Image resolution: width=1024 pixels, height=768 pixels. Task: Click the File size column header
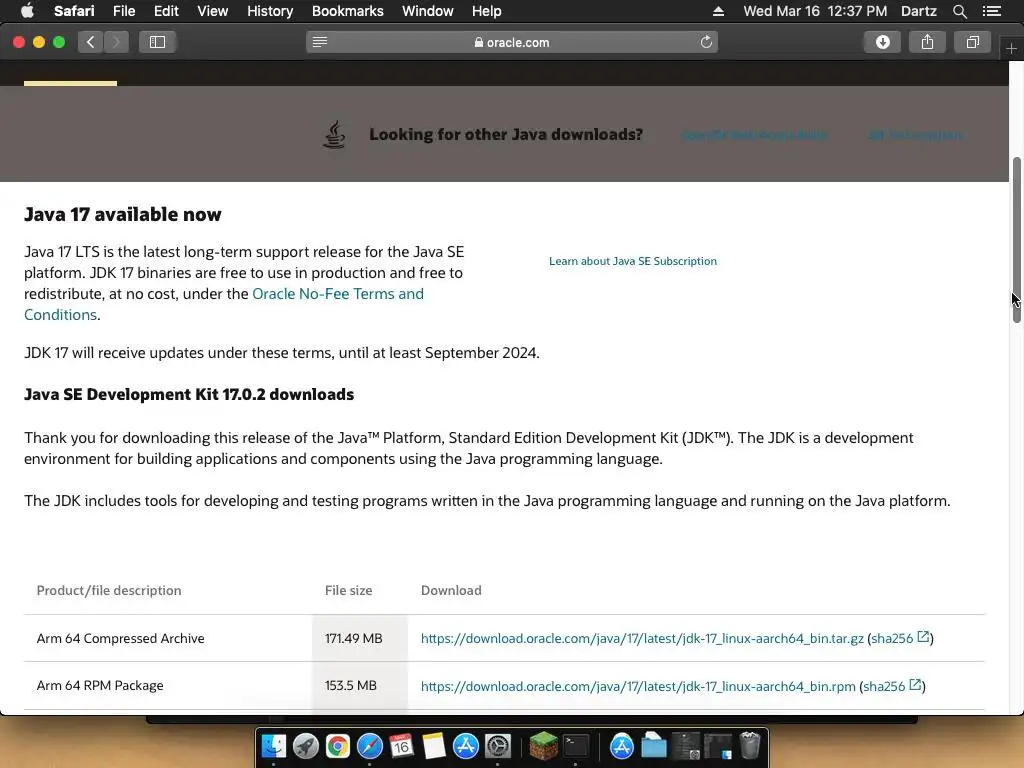click(x=348, y=590)
